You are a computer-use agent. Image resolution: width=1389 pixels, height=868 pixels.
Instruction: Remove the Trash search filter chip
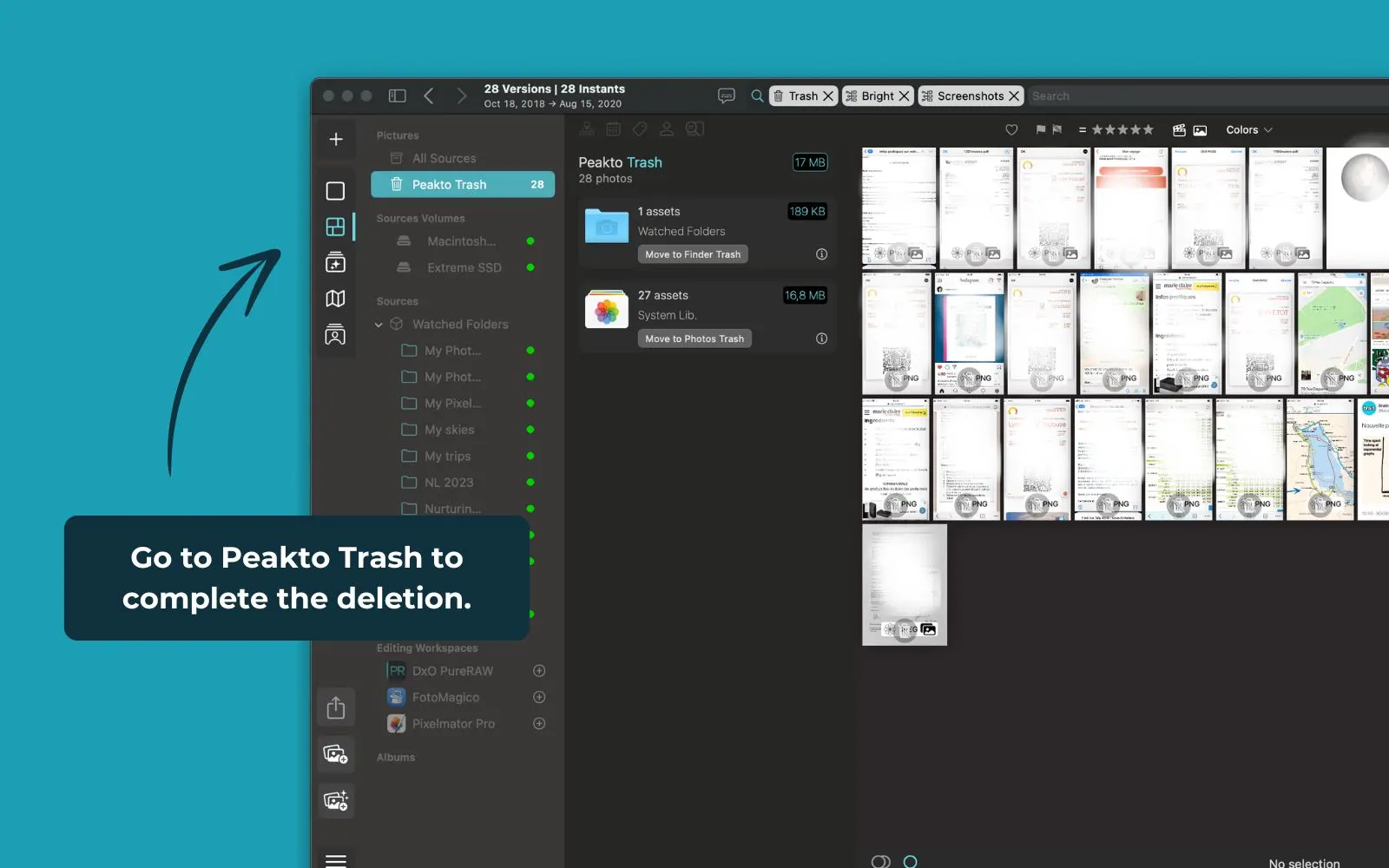click(x=828, y=96)
